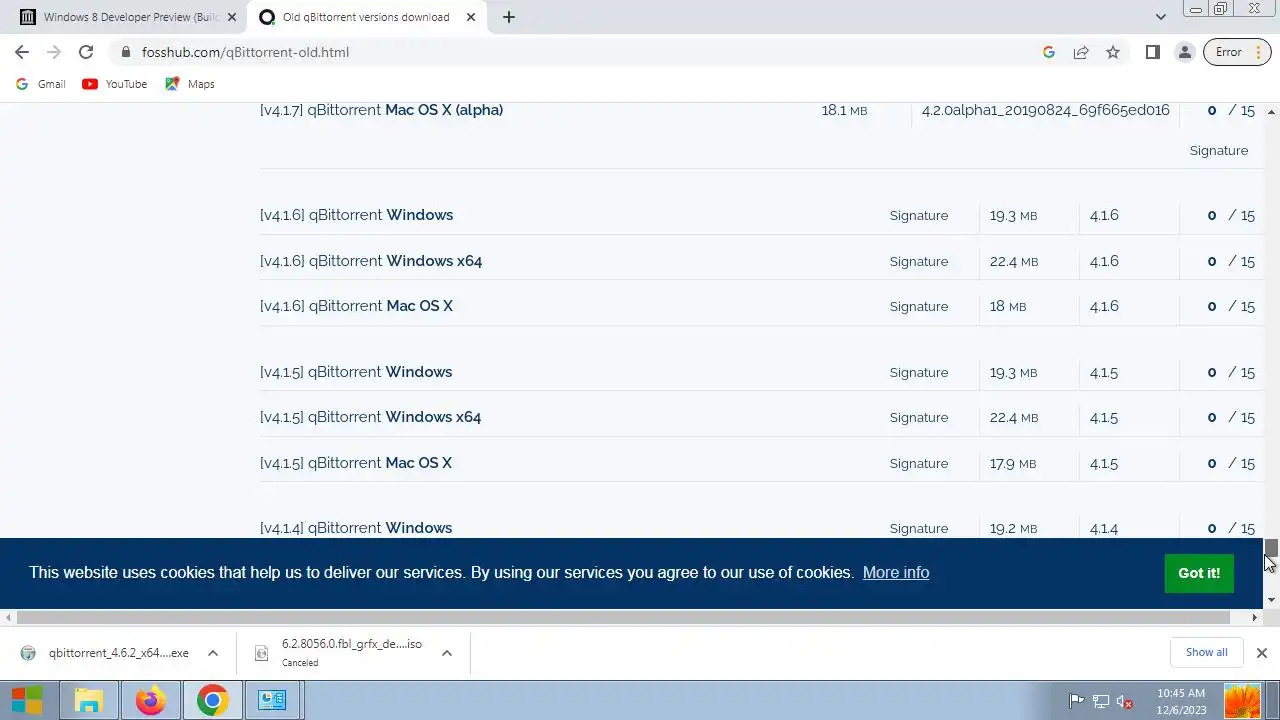Click the vertical scrollbar thumb

1272,546
